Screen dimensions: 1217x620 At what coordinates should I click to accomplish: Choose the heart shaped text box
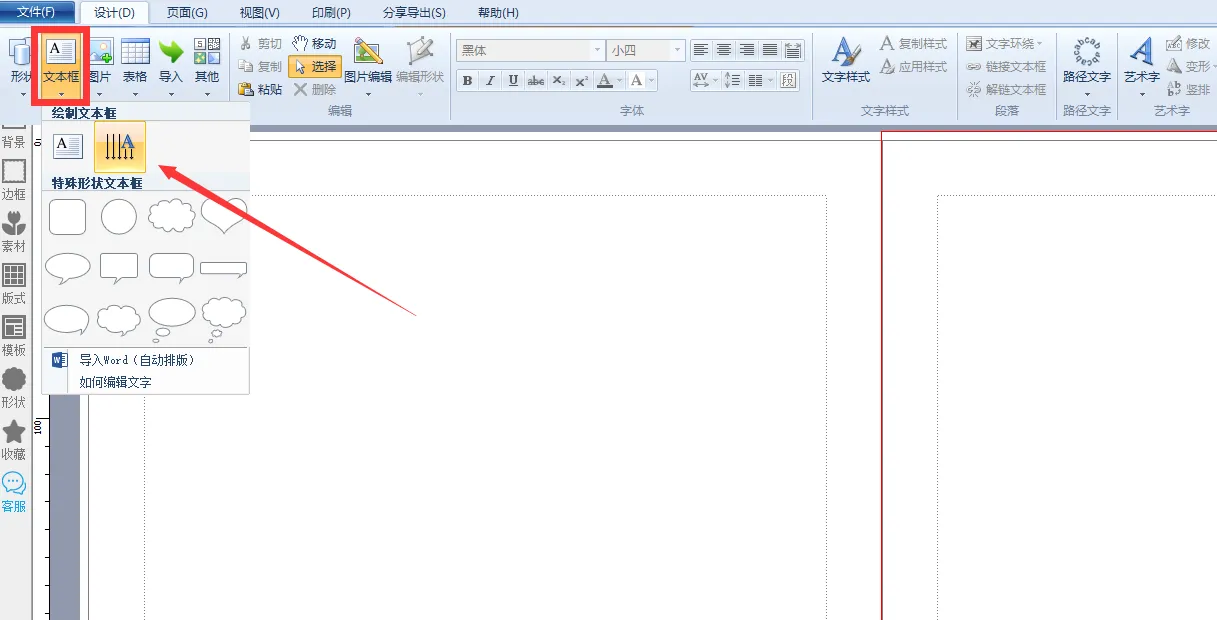click(224, 214)
